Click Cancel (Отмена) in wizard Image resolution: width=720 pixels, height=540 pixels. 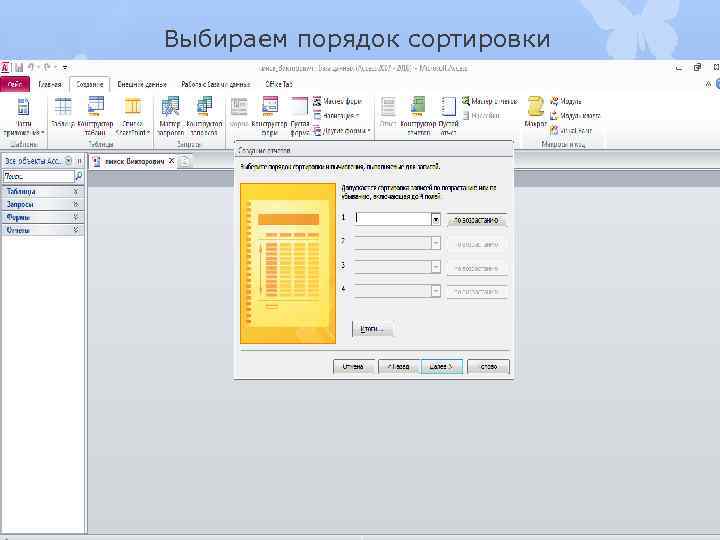353,366
